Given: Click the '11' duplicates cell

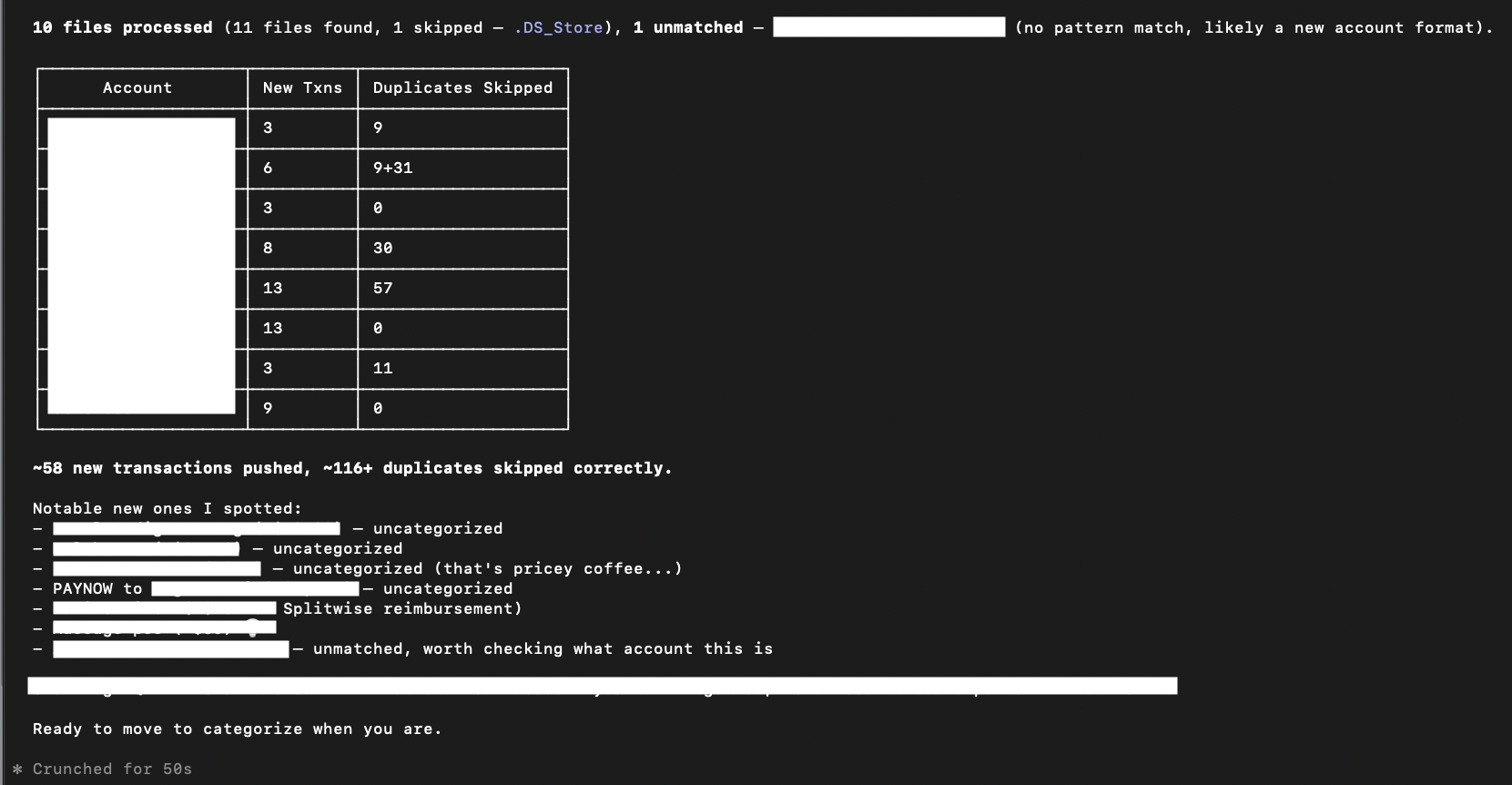Looking at the screenshot, I should (x=382, y=369).
